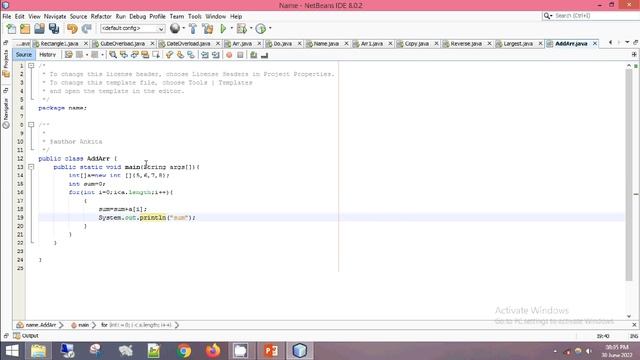Click the Find Previous Occurrence icon

pyautogui.click(x=124, y=55)
